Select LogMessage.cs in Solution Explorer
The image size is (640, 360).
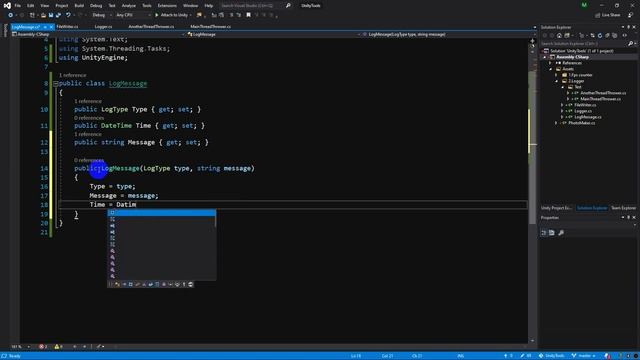tap(588, 117)
